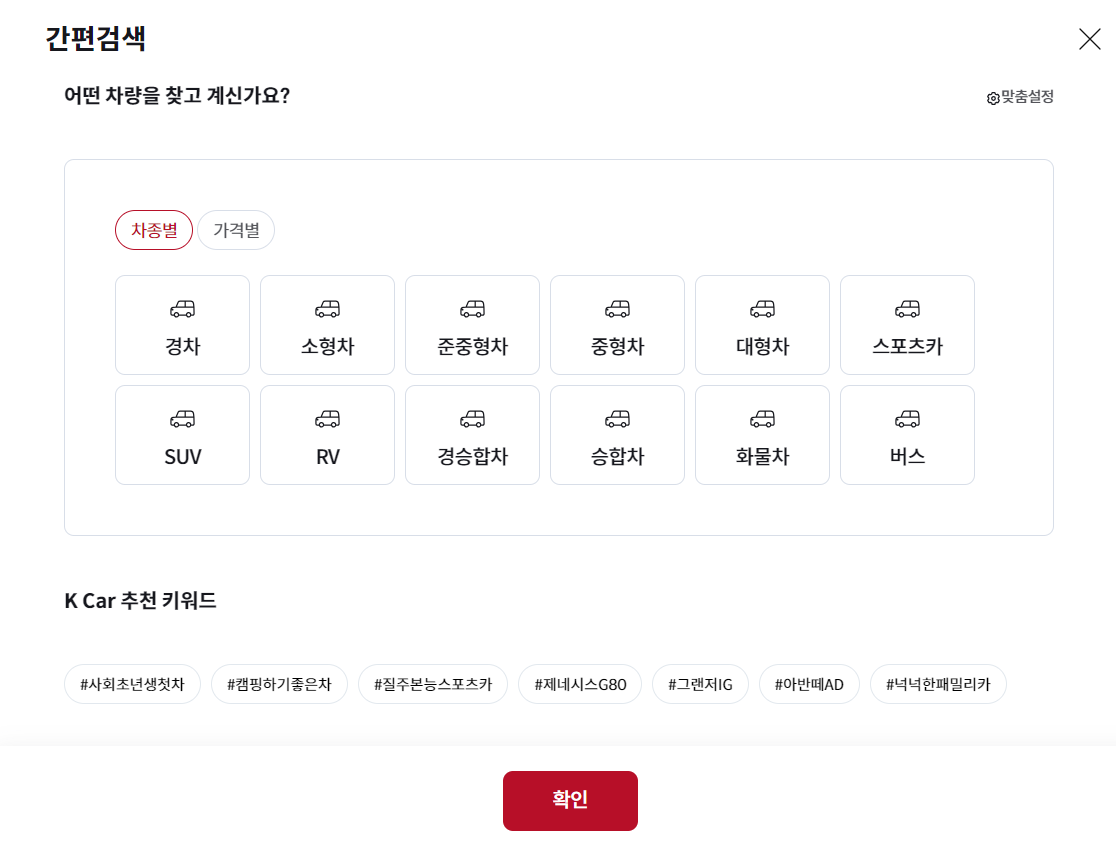1116x843 pixels.
Task: Switch to the 가격별 (by price) tab
Action: (236, 230)
